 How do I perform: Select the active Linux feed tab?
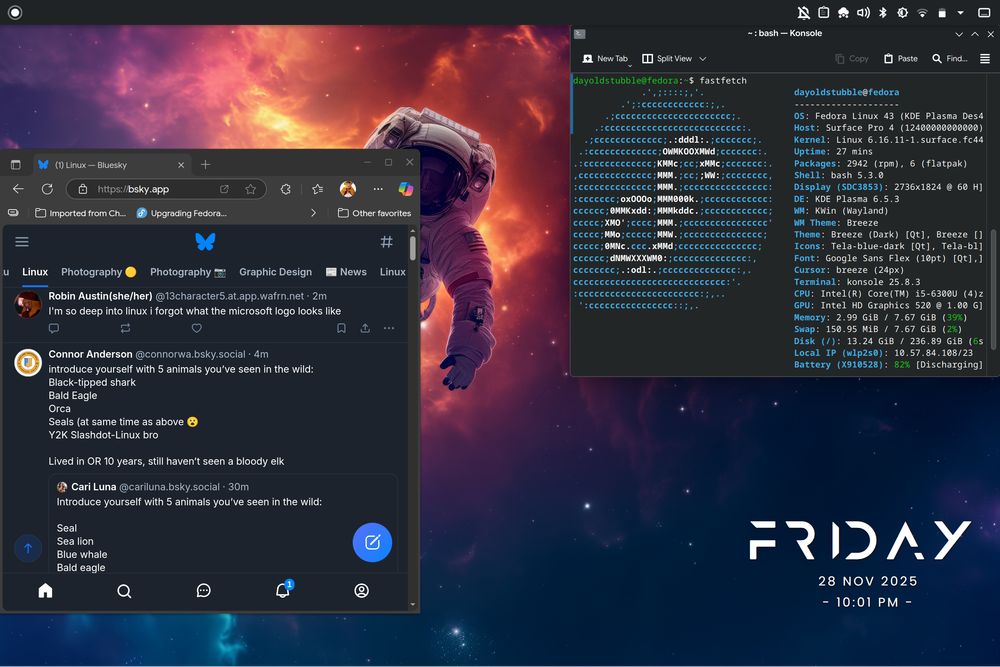pos(35,272)
